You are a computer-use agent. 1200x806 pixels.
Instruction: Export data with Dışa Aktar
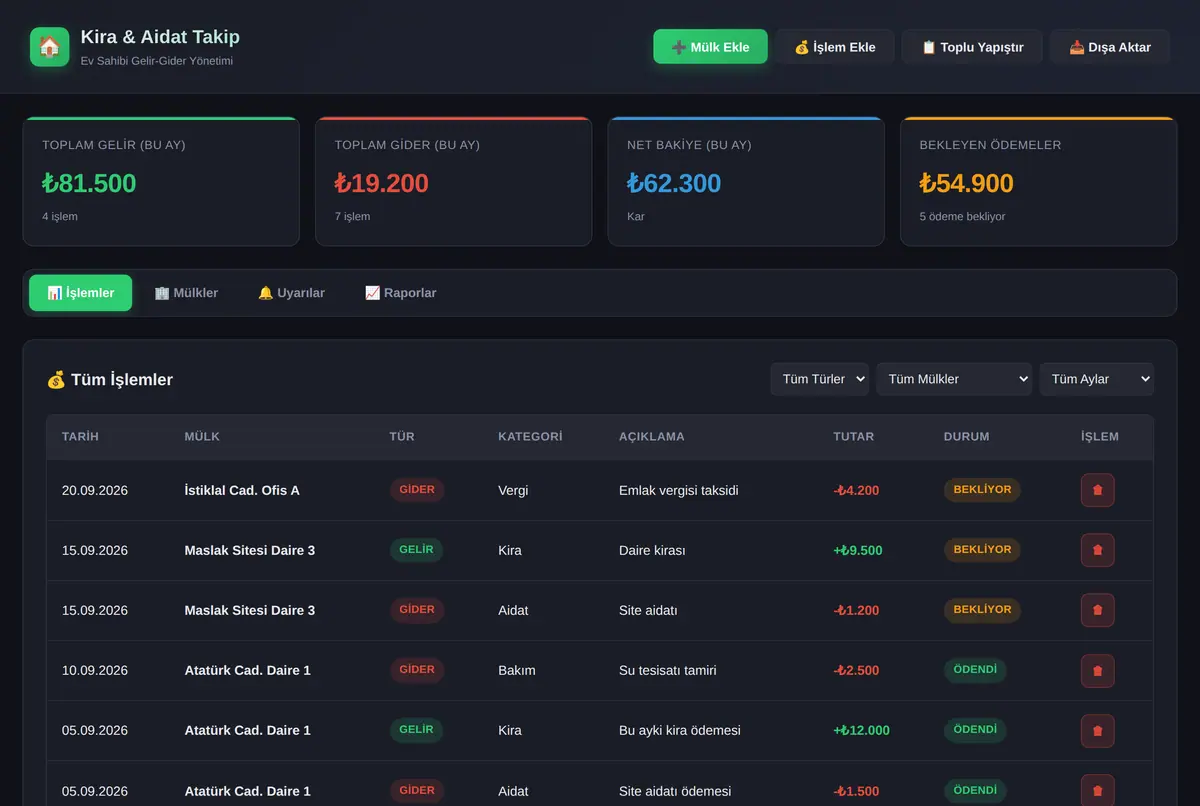1110,47
